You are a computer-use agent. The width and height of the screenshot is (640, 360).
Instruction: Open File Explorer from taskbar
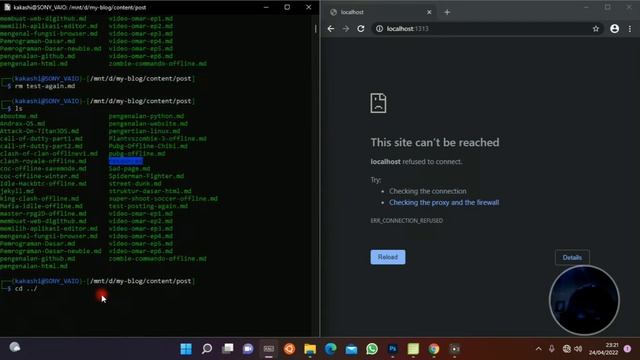(x=310, y=349)
